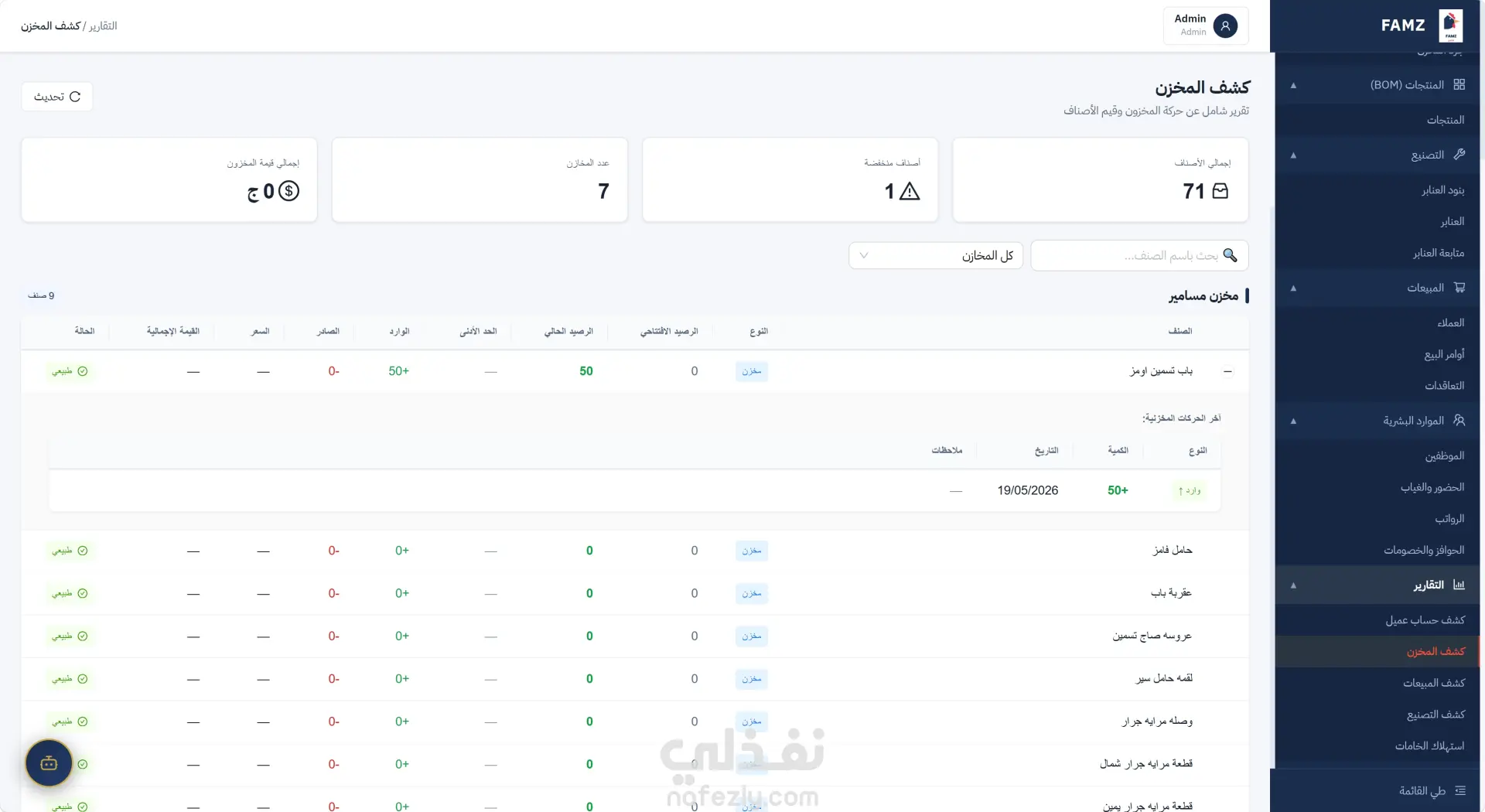Screen dimensions: 1485x812
Task: Click the التصنيع wrench icon
Action: coord(1459,155)
